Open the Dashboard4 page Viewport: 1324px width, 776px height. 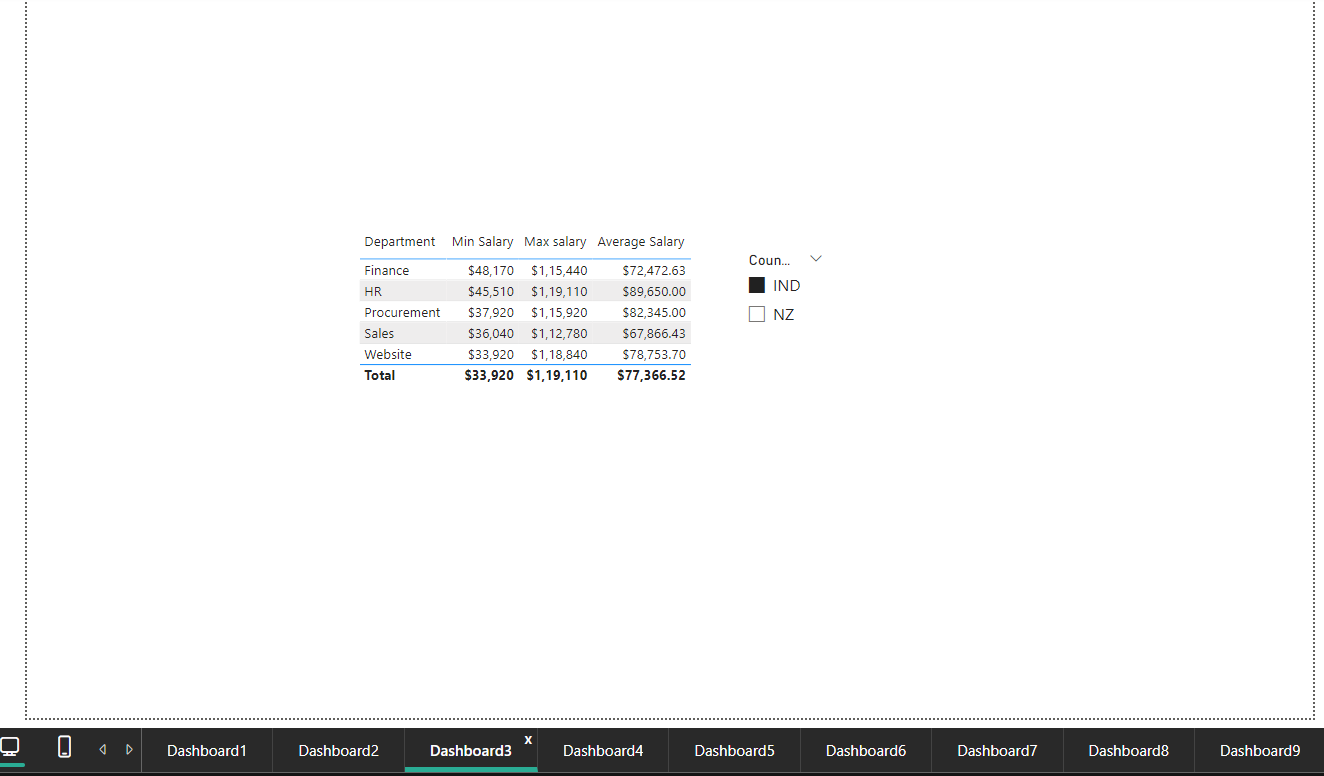pyautogui.click(x=602, y=750)
